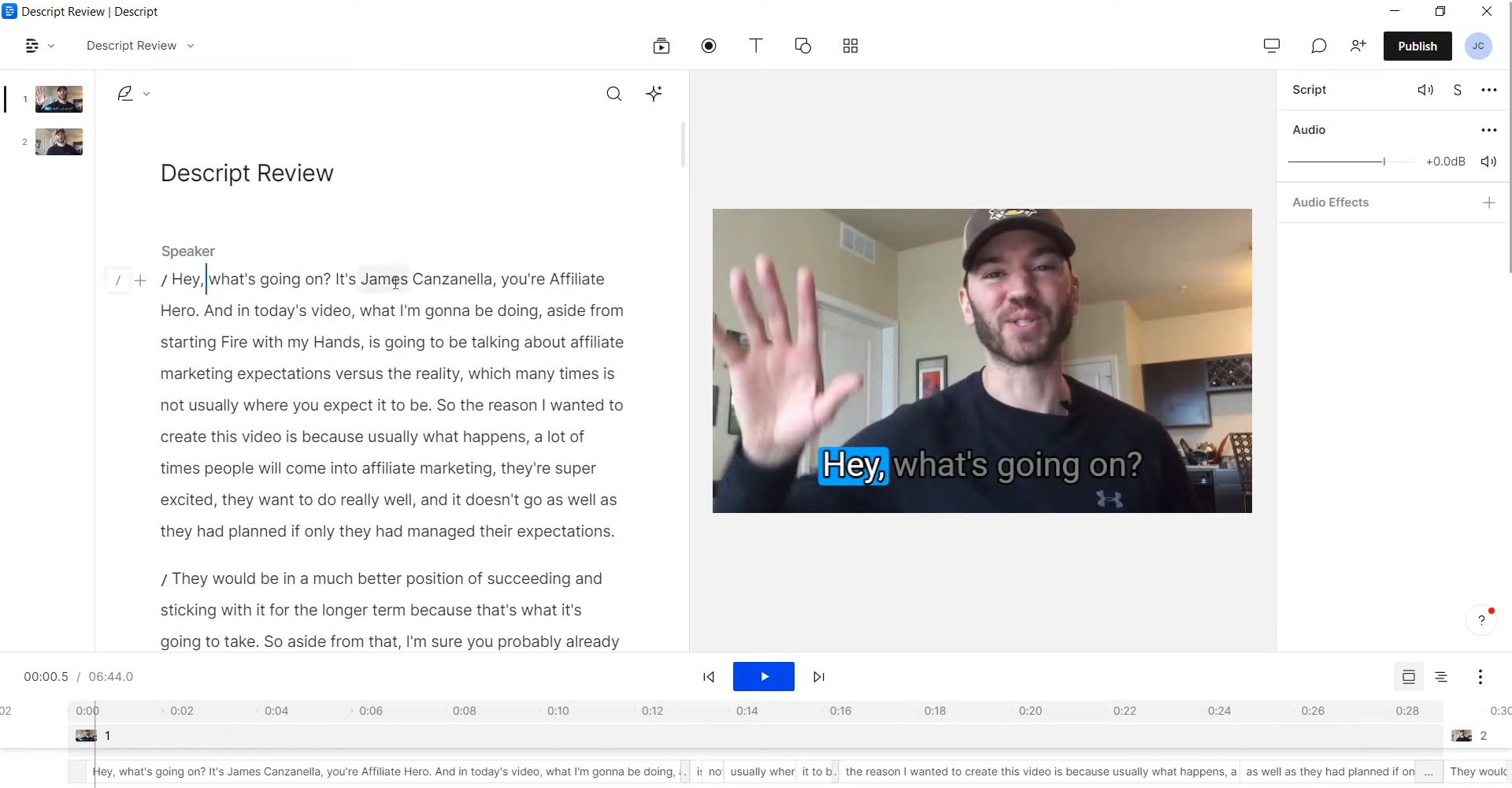Viewport: 1512px width, 788px height.
Task: Open the media library icon in top toolbar
Action: click(661, 46)
